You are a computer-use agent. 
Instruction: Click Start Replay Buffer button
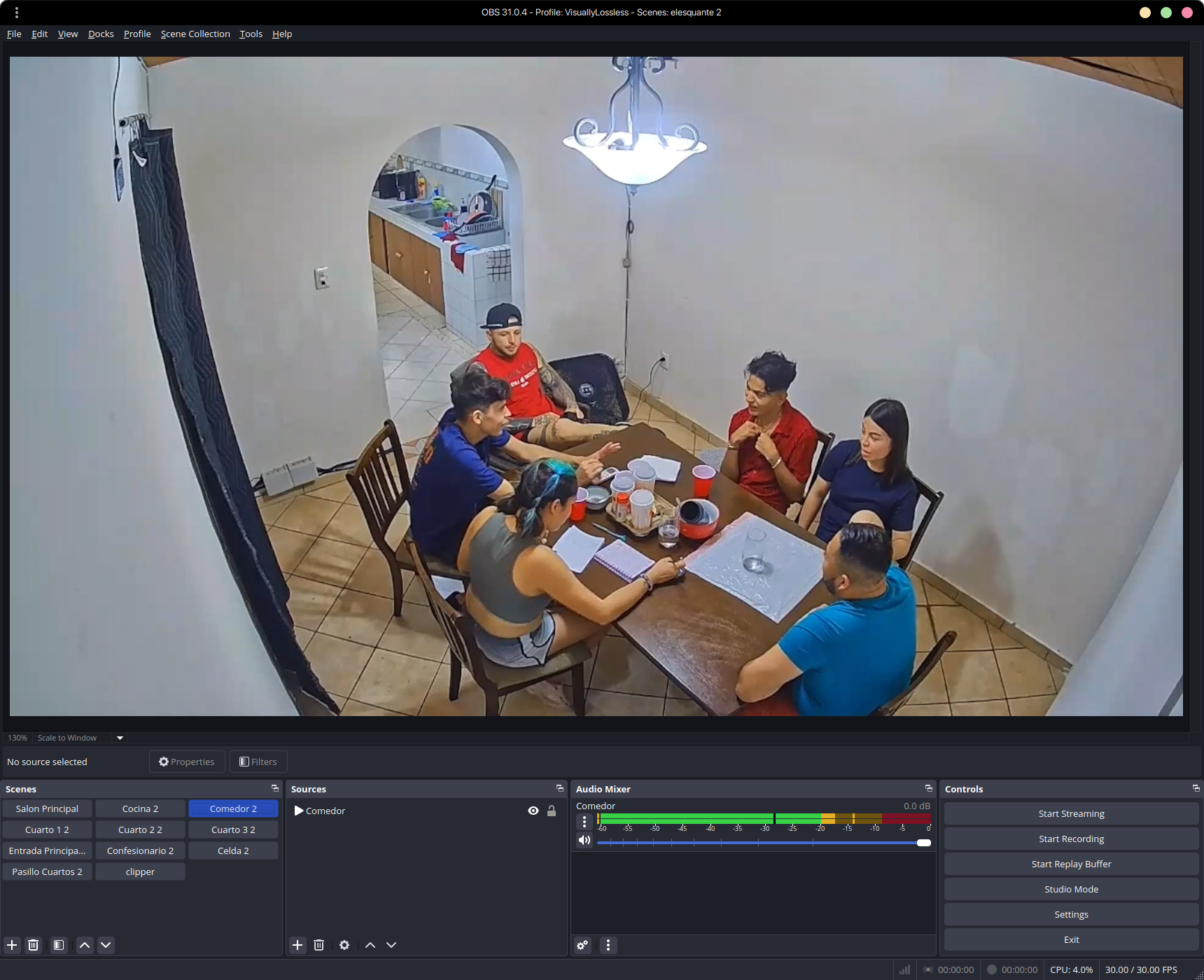coord(1071,864)
